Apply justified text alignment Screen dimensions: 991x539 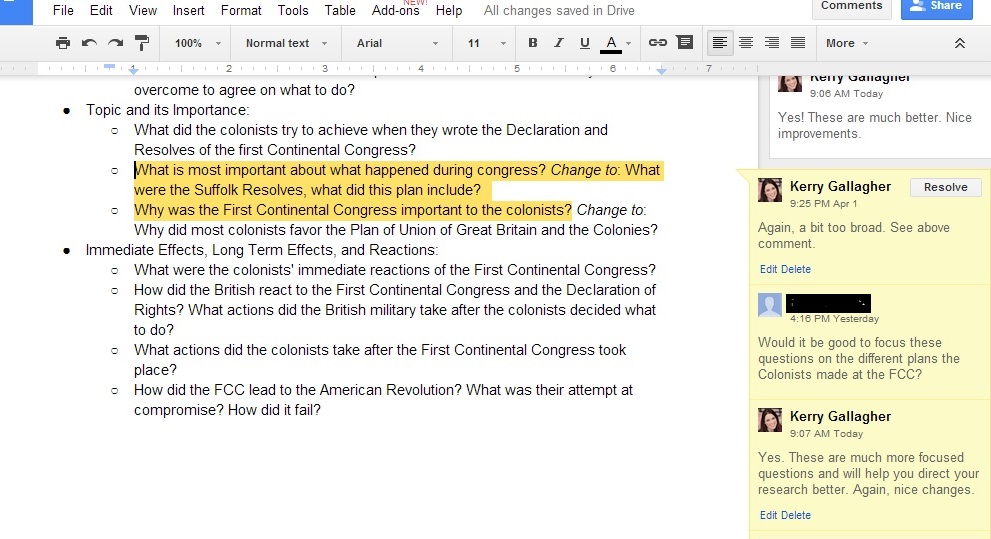pos(798,43)
